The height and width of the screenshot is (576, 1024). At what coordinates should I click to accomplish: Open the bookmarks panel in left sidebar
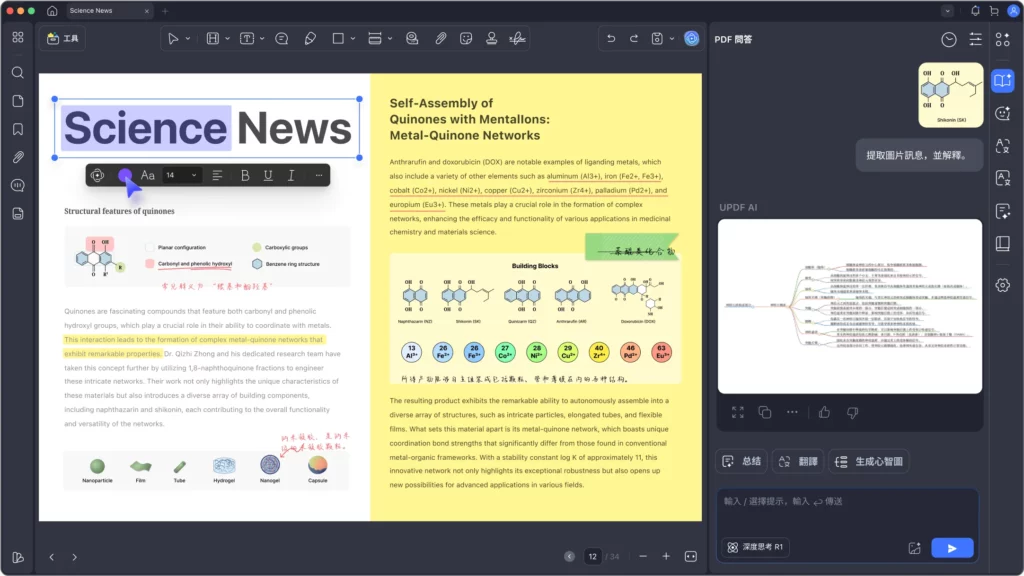pyautogui.click(x=18, y=129)
